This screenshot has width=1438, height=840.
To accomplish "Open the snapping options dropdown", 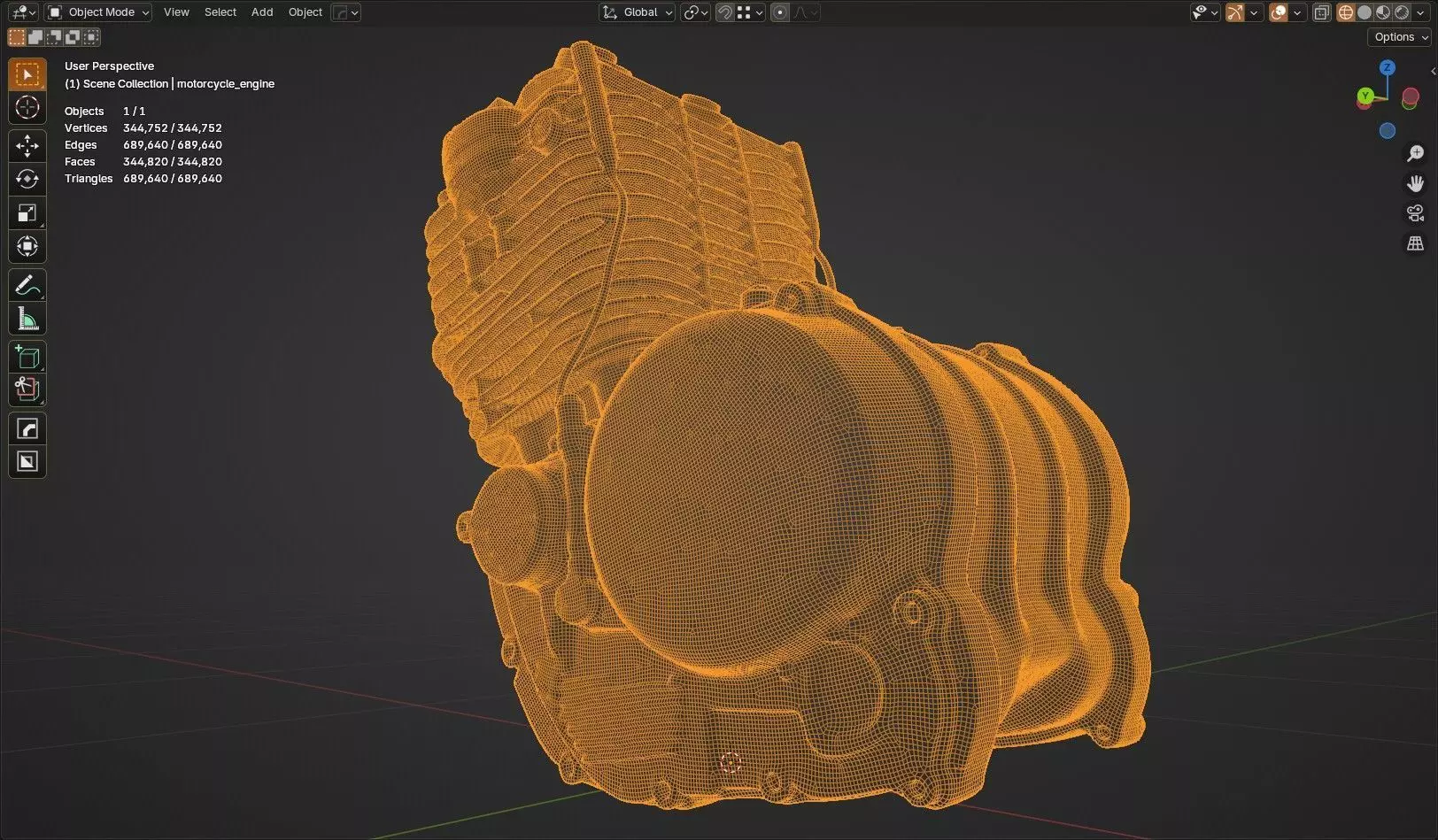I will tap(750, 12).
